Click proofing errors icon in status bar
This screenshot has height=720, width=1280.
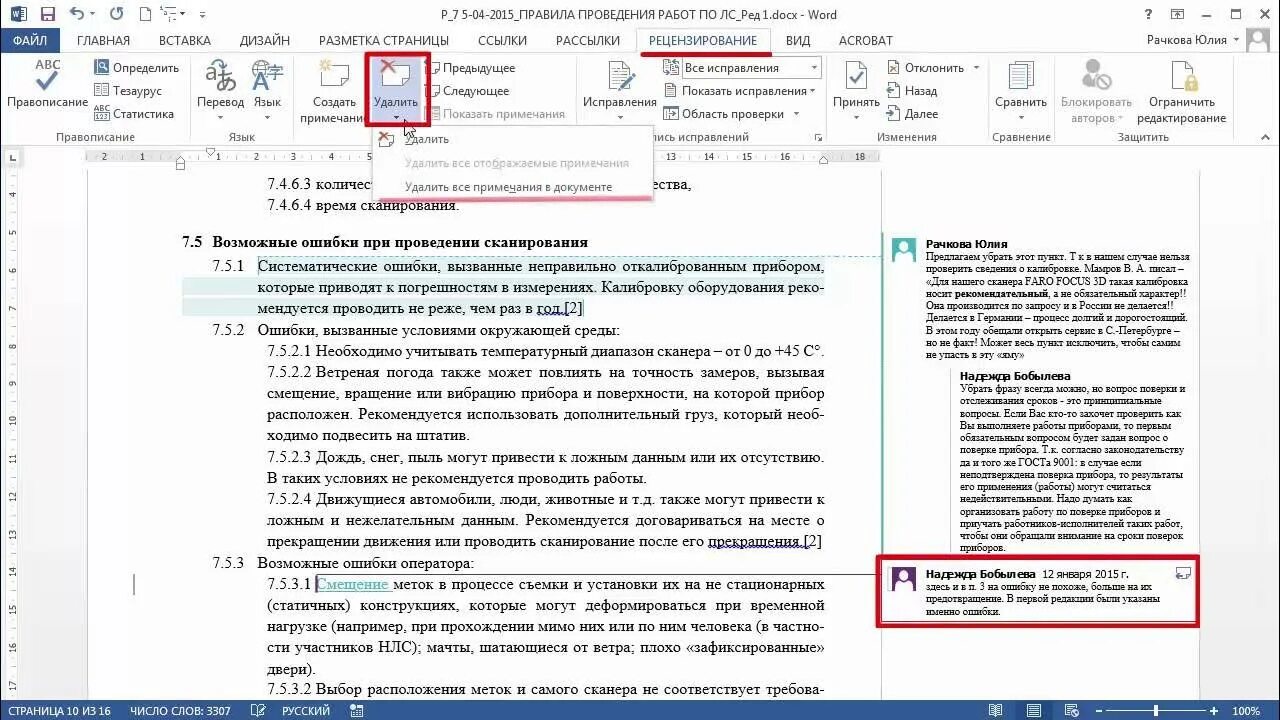click(x=257, y=711)
